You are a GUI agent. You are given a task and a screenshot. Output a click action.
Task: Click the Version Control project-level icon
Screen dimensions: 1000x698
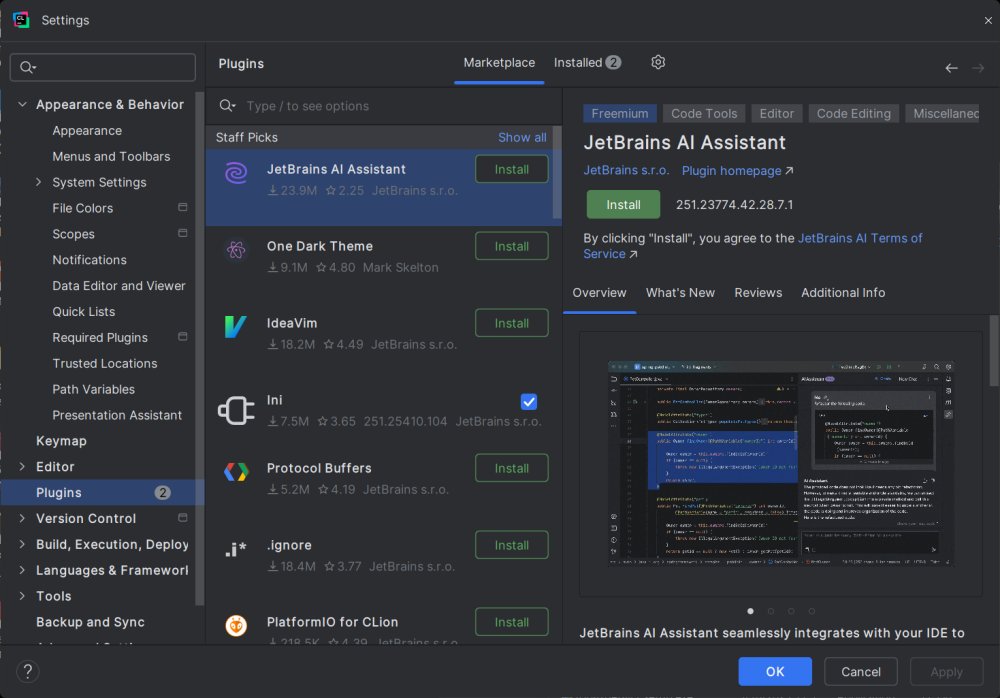click(182, 517)
